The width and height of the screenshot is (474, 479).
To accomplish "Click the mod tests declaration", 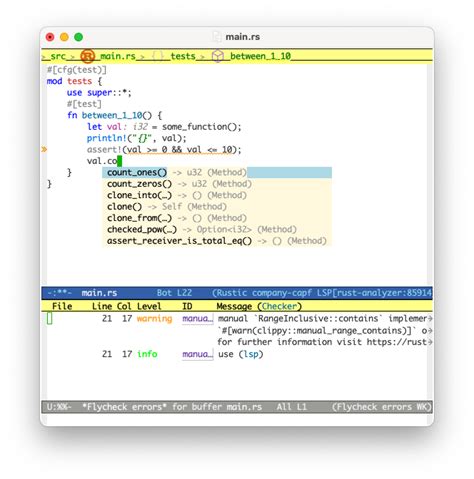I will (x=74, y=81).
